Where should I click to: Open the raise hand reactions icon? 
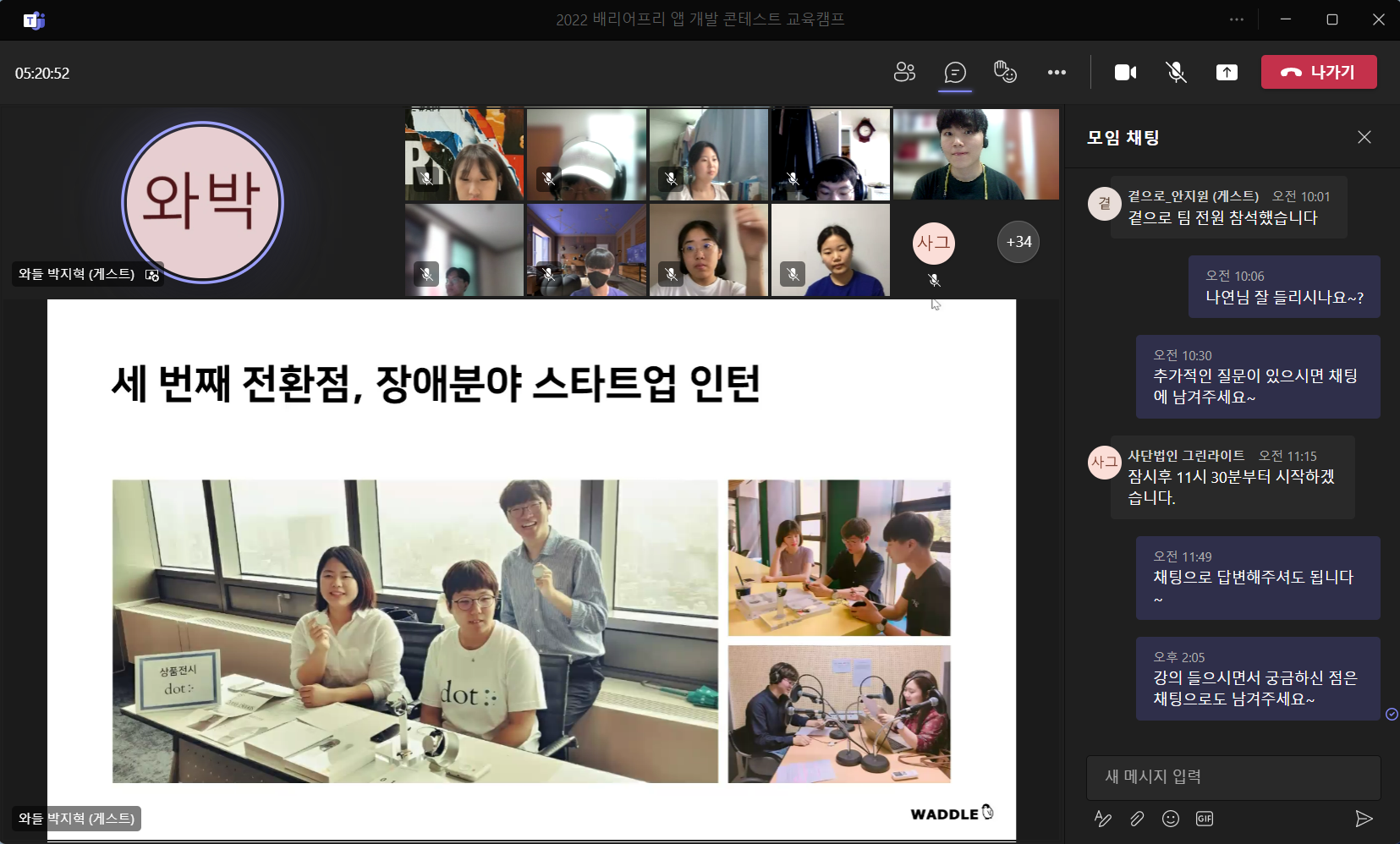(1005, 73)
